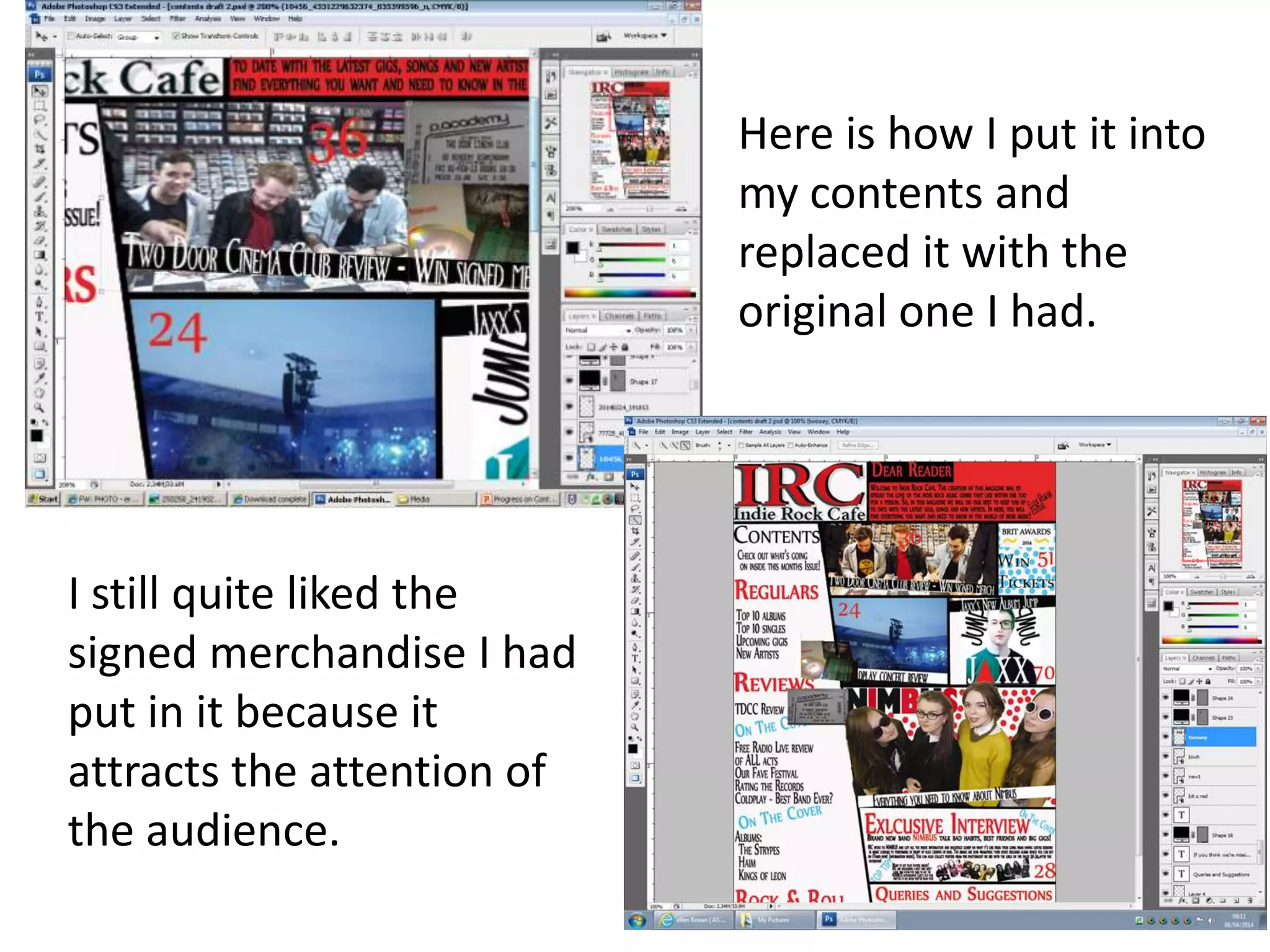Hide the Shape 18 layer

1165,835
